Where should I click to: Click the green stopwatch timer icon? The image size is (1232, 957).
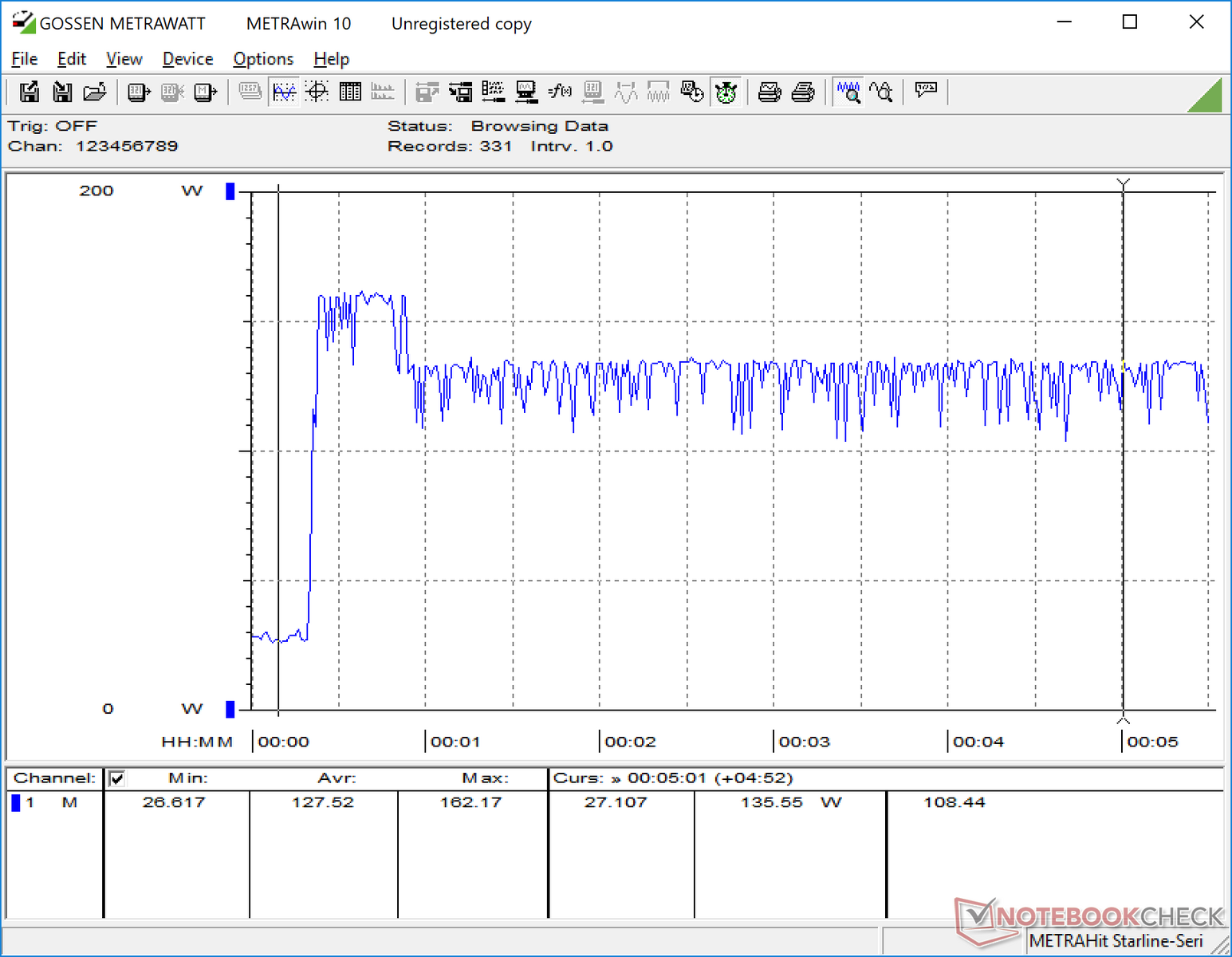tap(726, 93)
